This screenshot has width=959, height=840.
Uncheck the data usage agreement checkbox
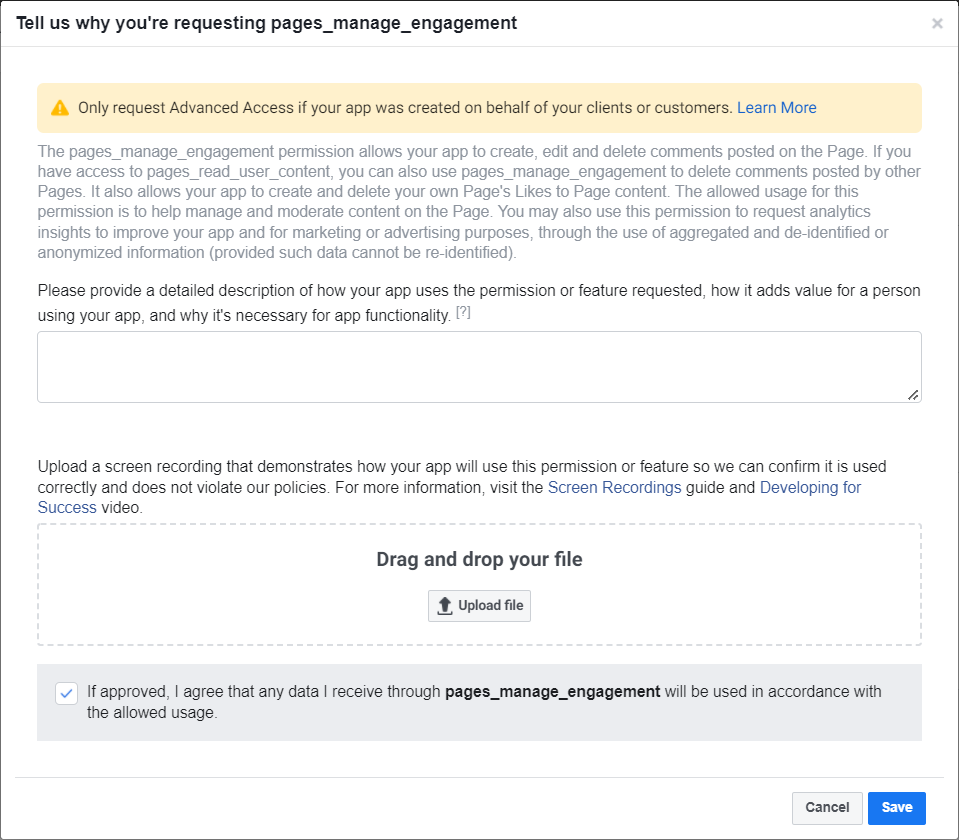tap(66, 692)
